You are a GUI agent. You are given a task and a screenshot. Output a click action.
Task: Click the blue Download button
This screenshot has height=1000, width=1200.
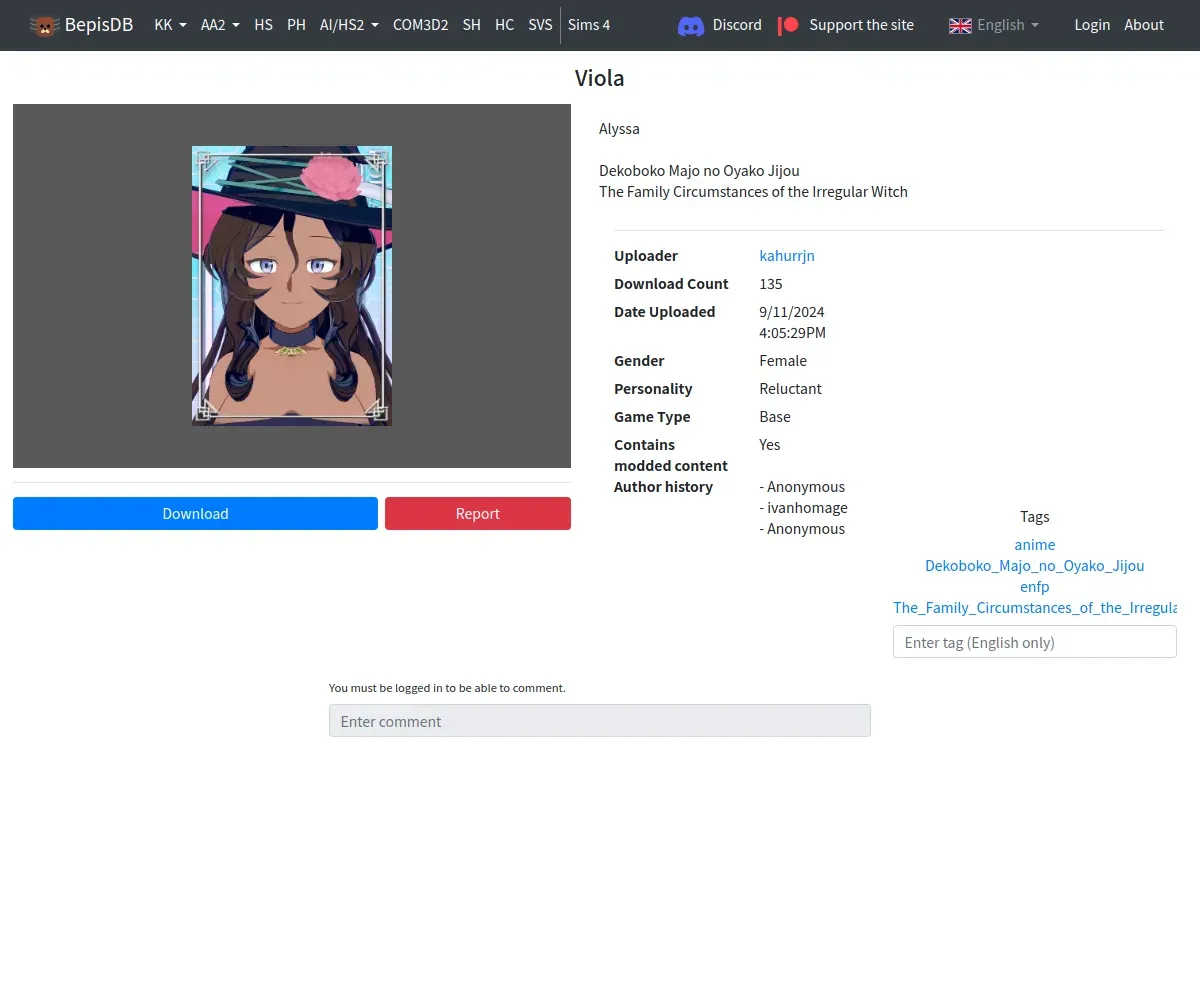(x=195, y=514)
